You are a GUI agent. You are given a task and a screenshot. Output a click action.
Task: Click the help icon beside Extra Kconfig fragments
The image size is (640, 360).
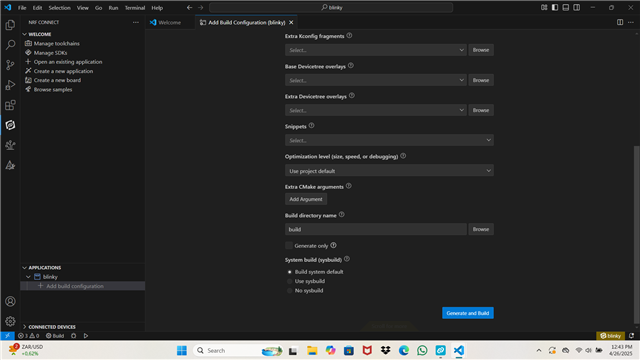point(349,36)
